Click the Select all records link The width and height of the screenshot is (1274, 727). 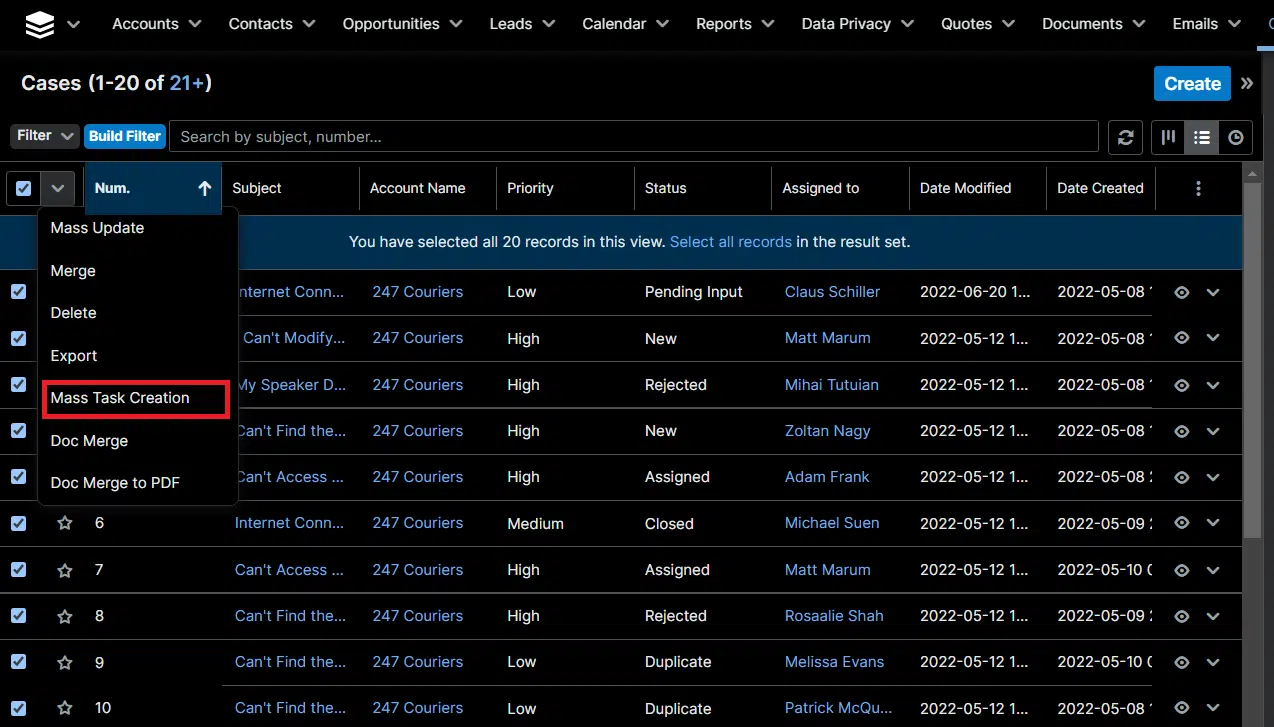[x=730, y=242]
